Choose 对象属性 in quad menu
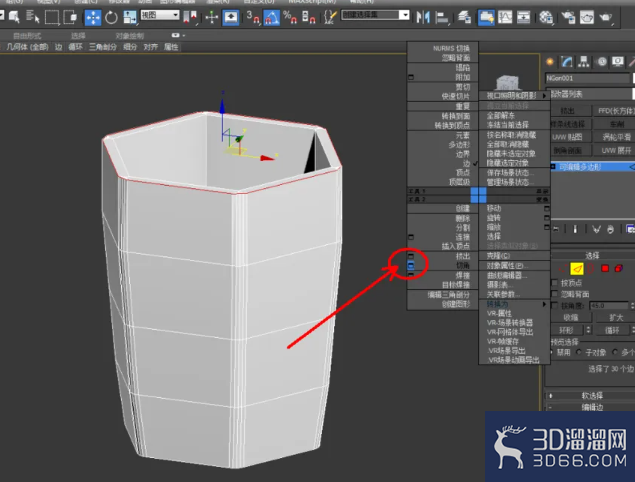 pos(507,266)
